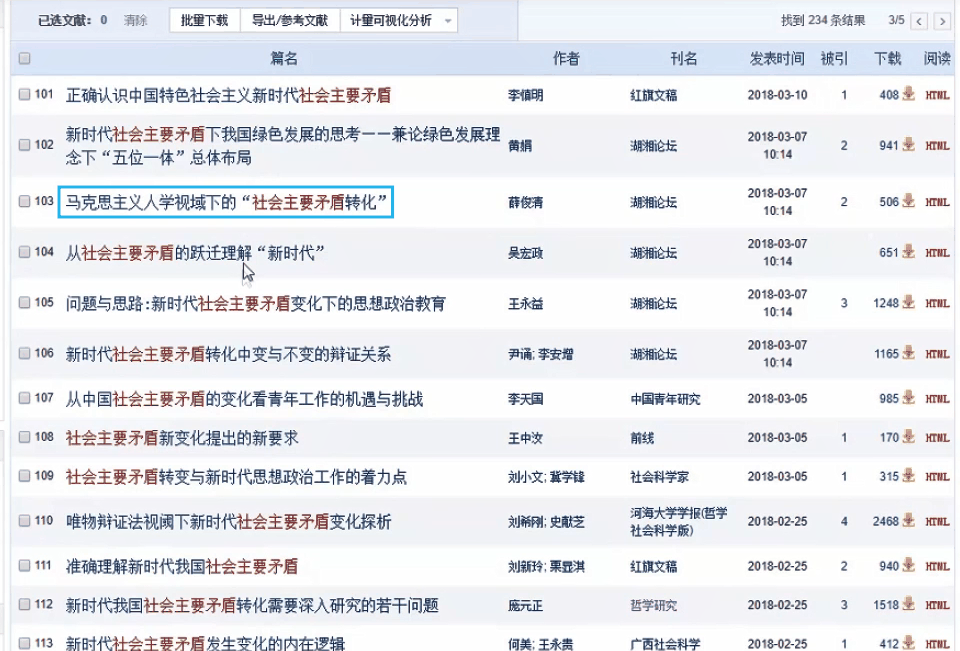Click the 找到 234 条结果 text
This screenshot has height=651, width=960.
(823, 21)
